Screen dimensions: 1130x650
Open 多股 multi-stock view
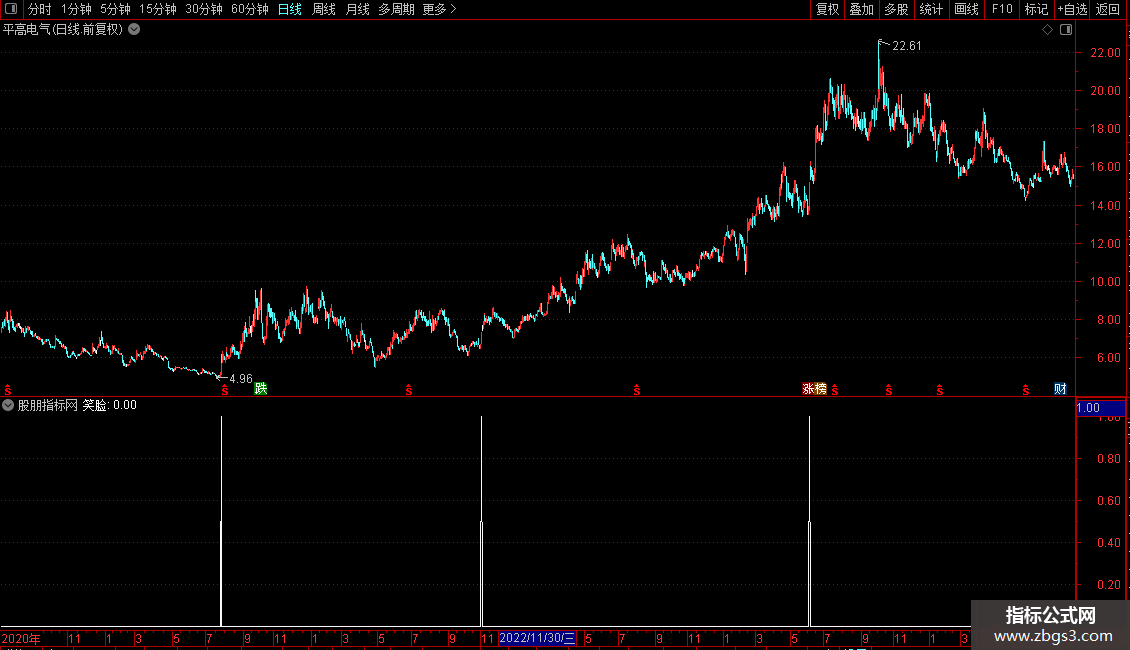pos(896,9)
